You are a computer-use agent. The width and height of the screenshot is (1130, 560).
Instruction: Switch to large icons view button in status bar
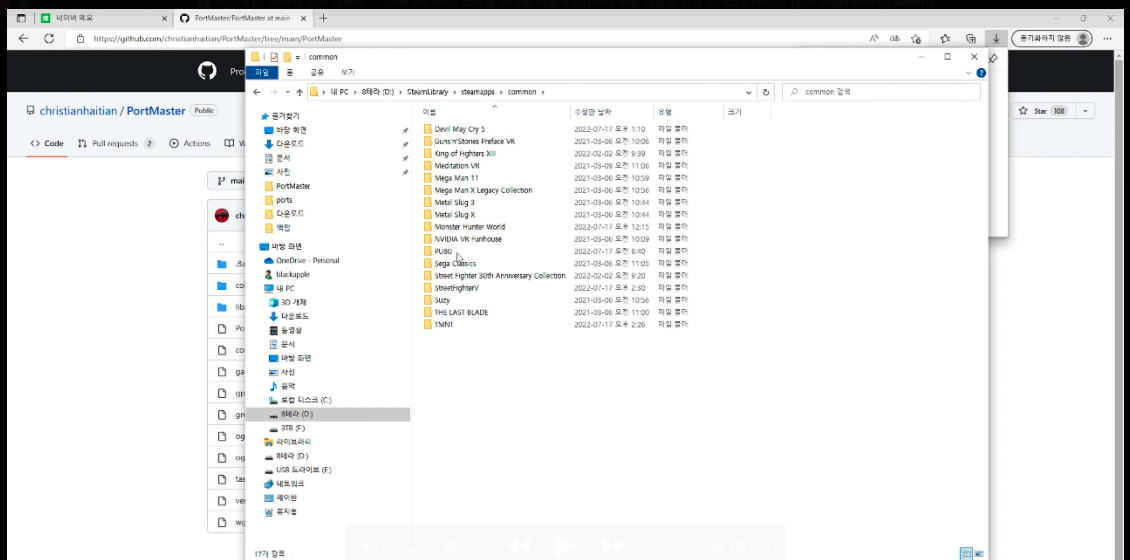pos(979,554)
